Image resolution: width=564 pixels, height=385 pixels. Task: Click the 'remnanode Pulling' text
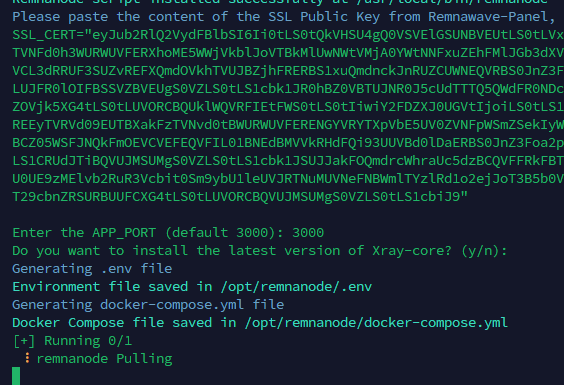104,359
